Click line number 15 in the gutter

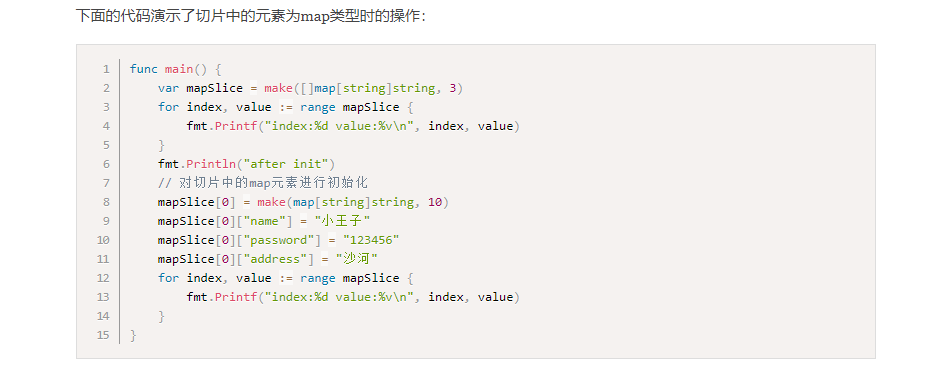point(103,335)
